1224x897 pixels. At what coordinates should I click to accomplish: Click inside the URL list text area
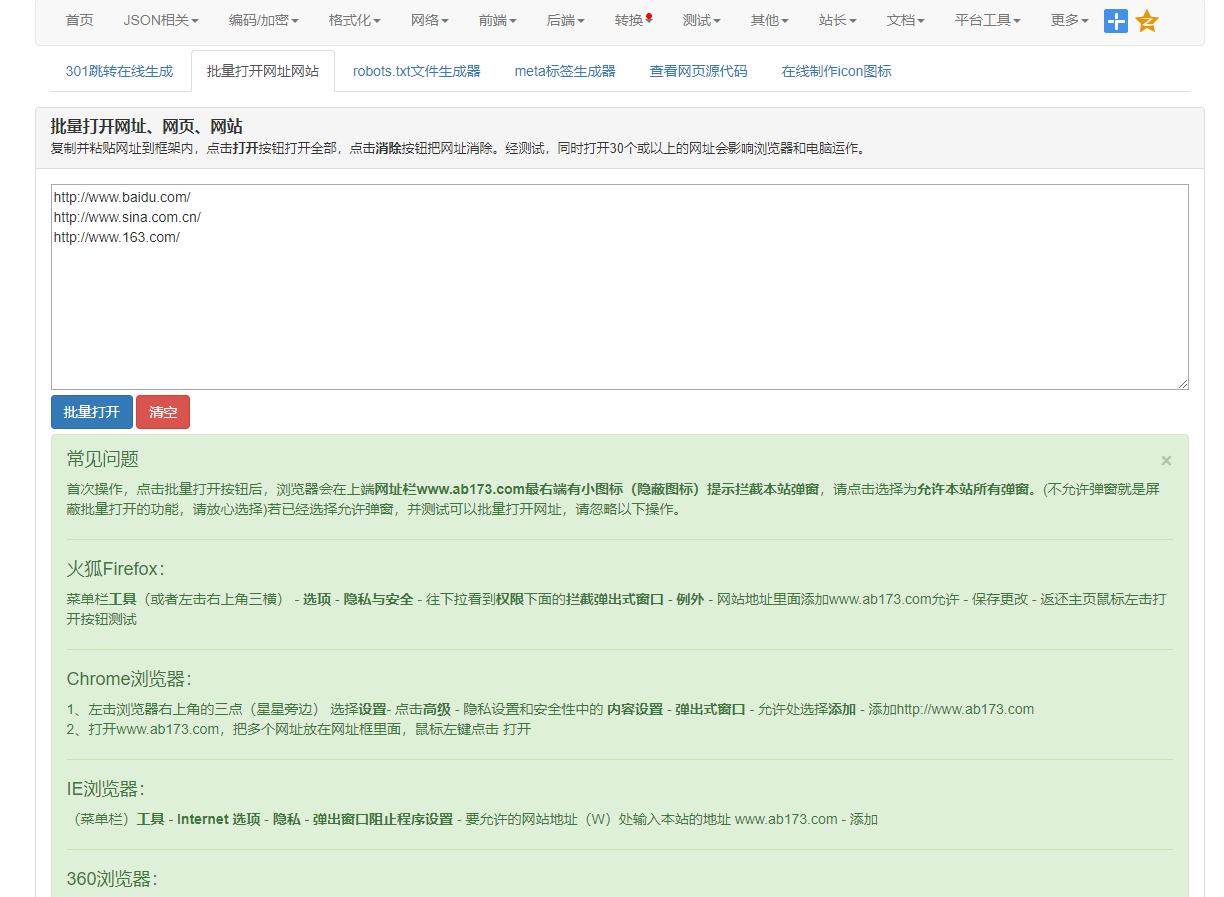click(x=620, y=287)
